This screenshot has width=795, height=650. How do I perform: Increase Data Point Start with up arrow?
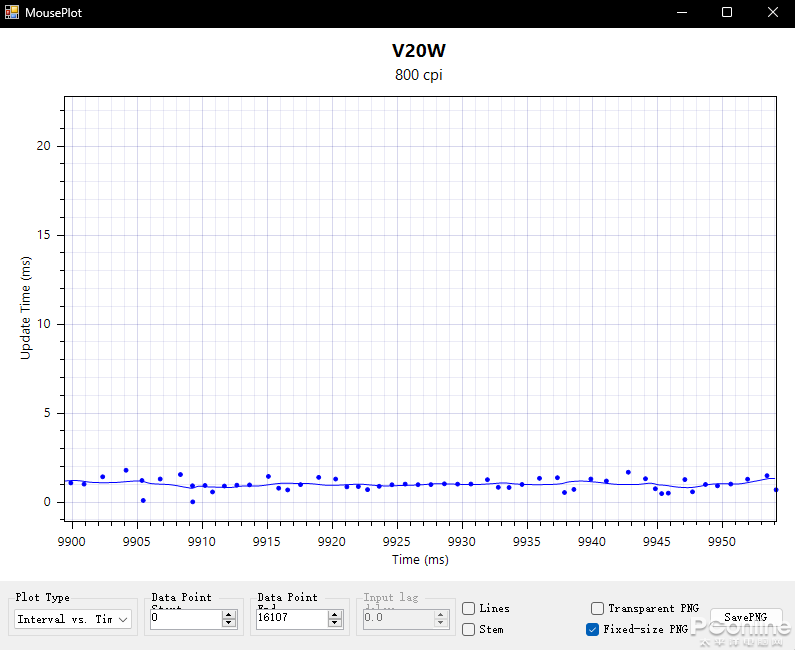229,615
